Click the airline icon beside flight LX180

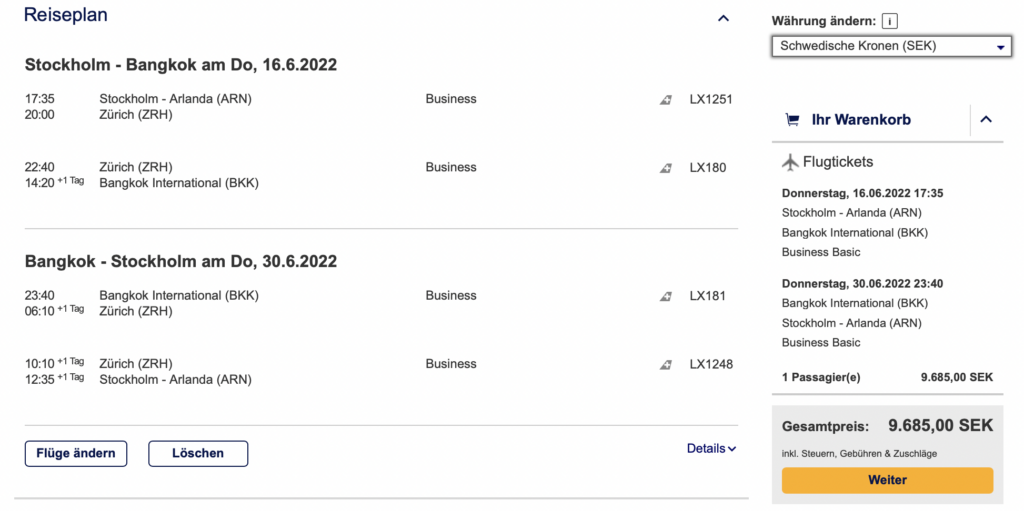[x=665, y=168]
